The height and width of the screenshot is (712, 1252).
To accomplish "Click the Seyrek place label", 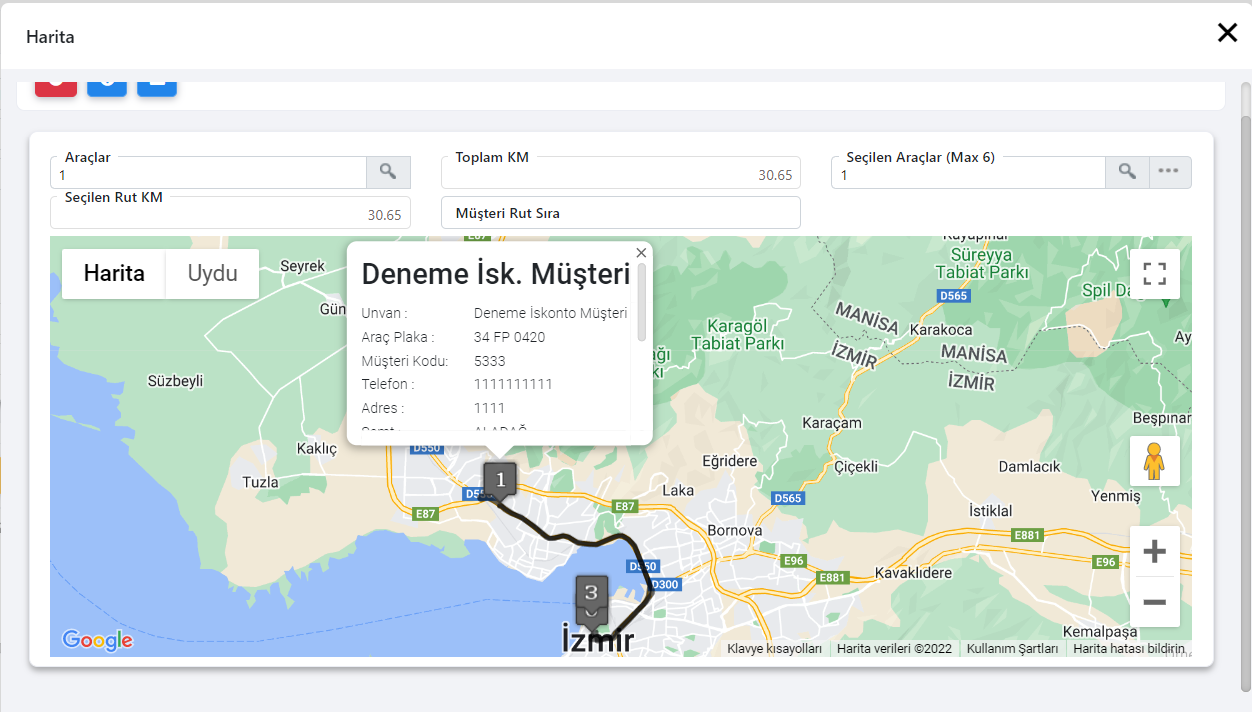I will pyautogui.click(x=303, y=266).
